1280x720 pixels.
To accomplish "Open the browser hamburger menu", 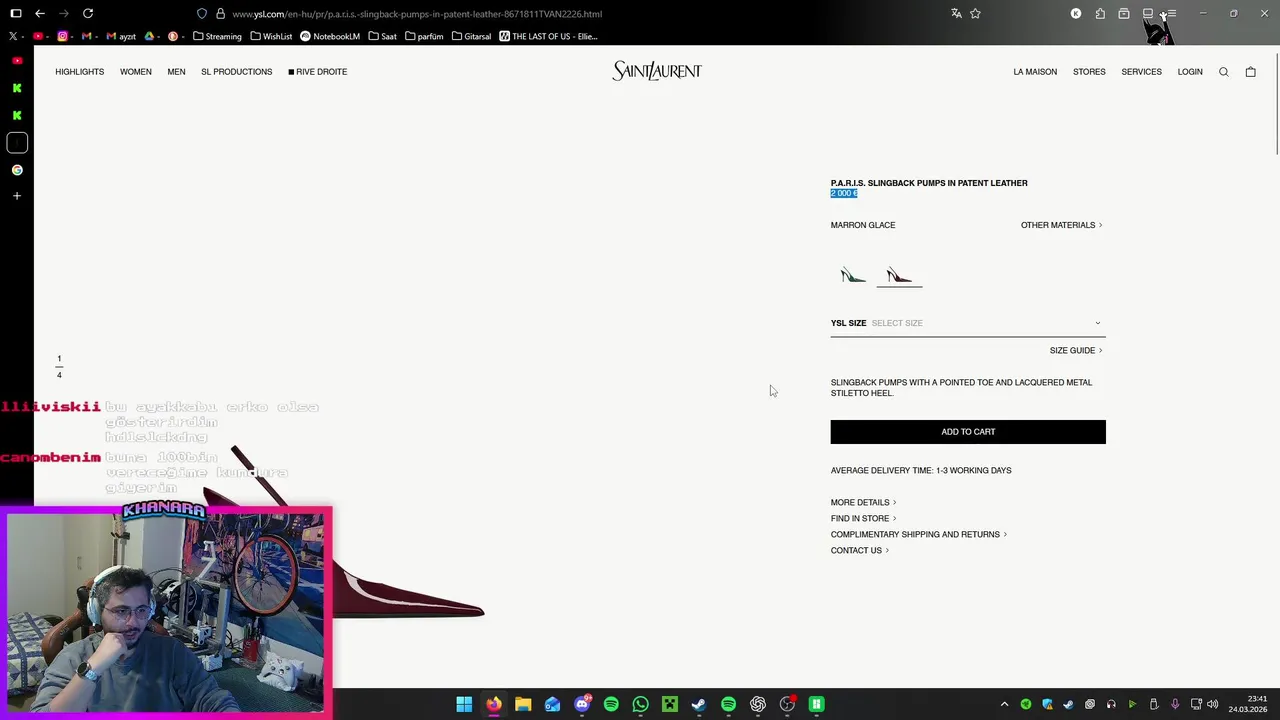I will coord(1171,14).
